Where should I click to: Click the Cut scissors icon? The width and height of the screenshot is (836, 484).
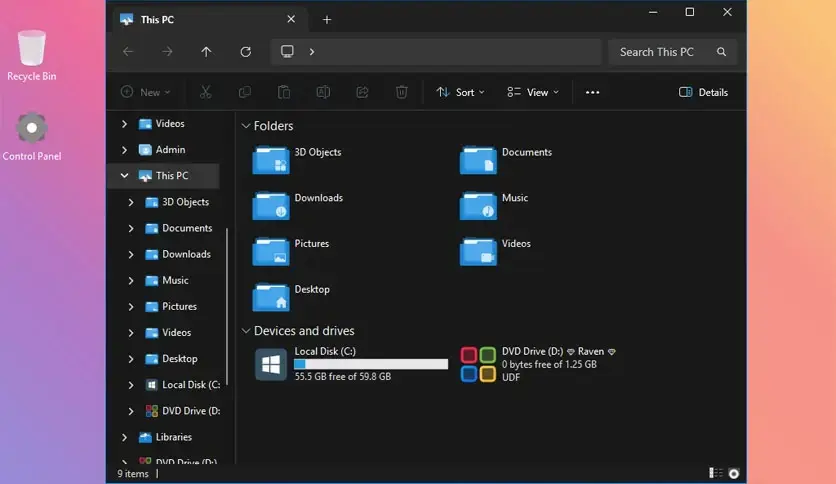click(x=205, y=92)
